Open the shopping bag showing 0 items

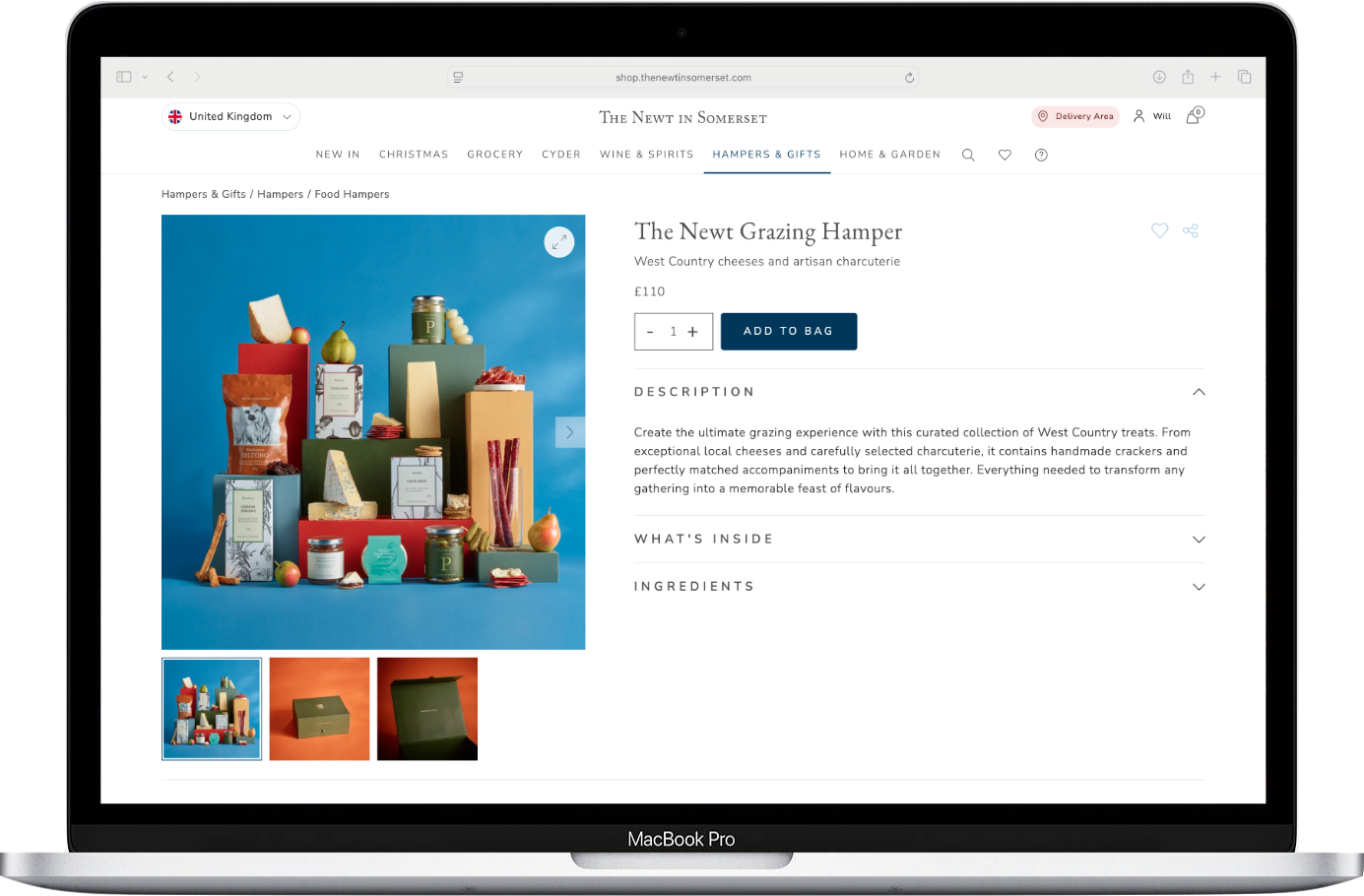(1194, 115)
